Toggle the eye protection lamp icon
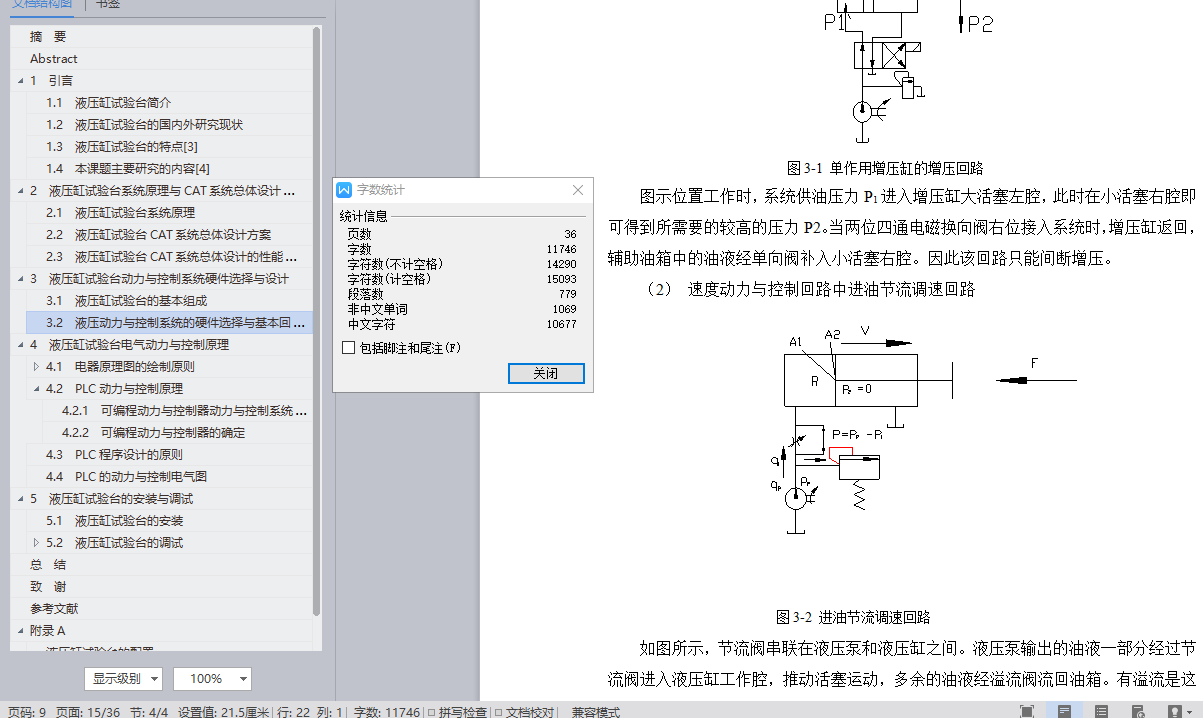 tap(1174, 711)
